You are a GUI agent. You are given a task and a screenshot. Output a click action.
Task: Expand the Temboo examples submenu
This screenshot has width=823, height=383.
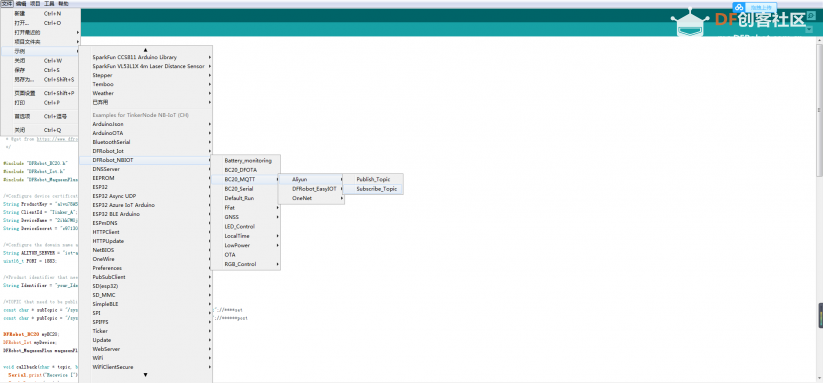point(145,84)
